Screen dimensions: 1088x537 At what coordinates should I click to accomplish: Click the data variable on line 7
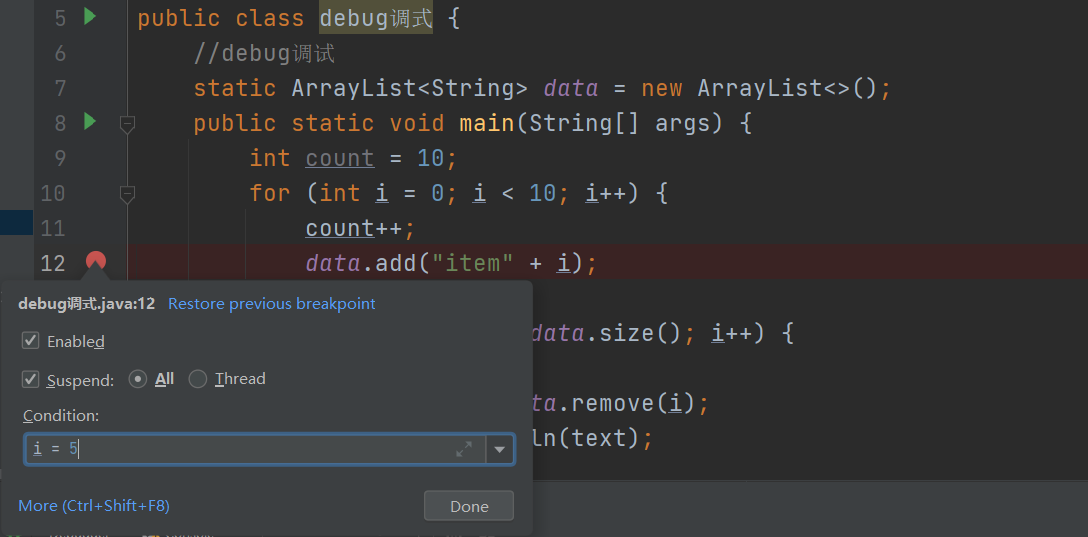570,88
